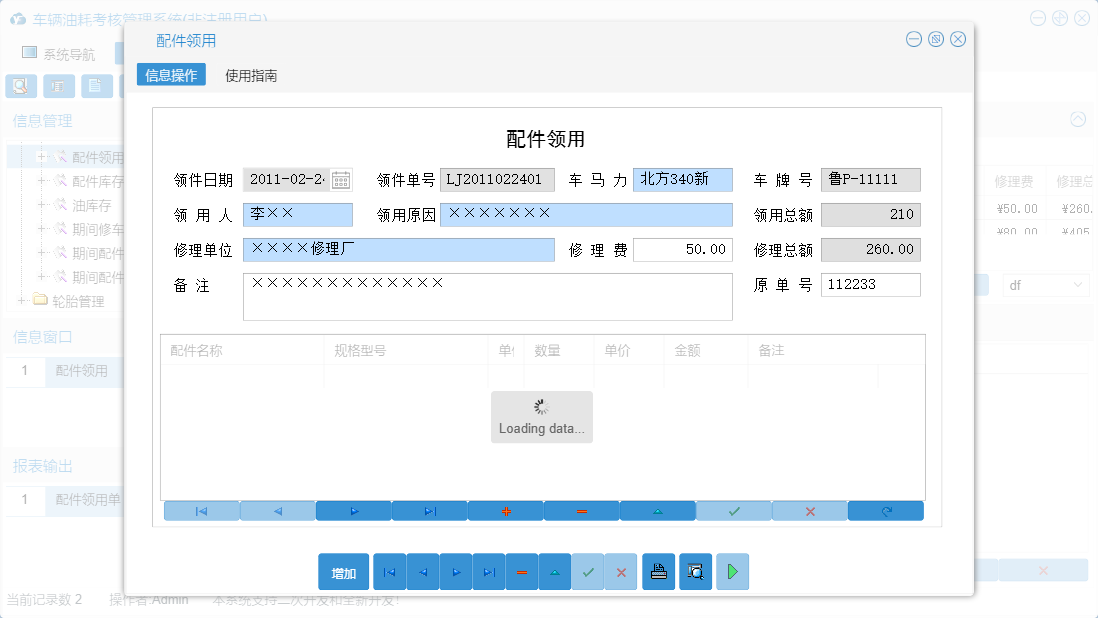Insert a new row with the + icon
The width and height of the screenshot is (1098, 618).
(x=506, y=510)
